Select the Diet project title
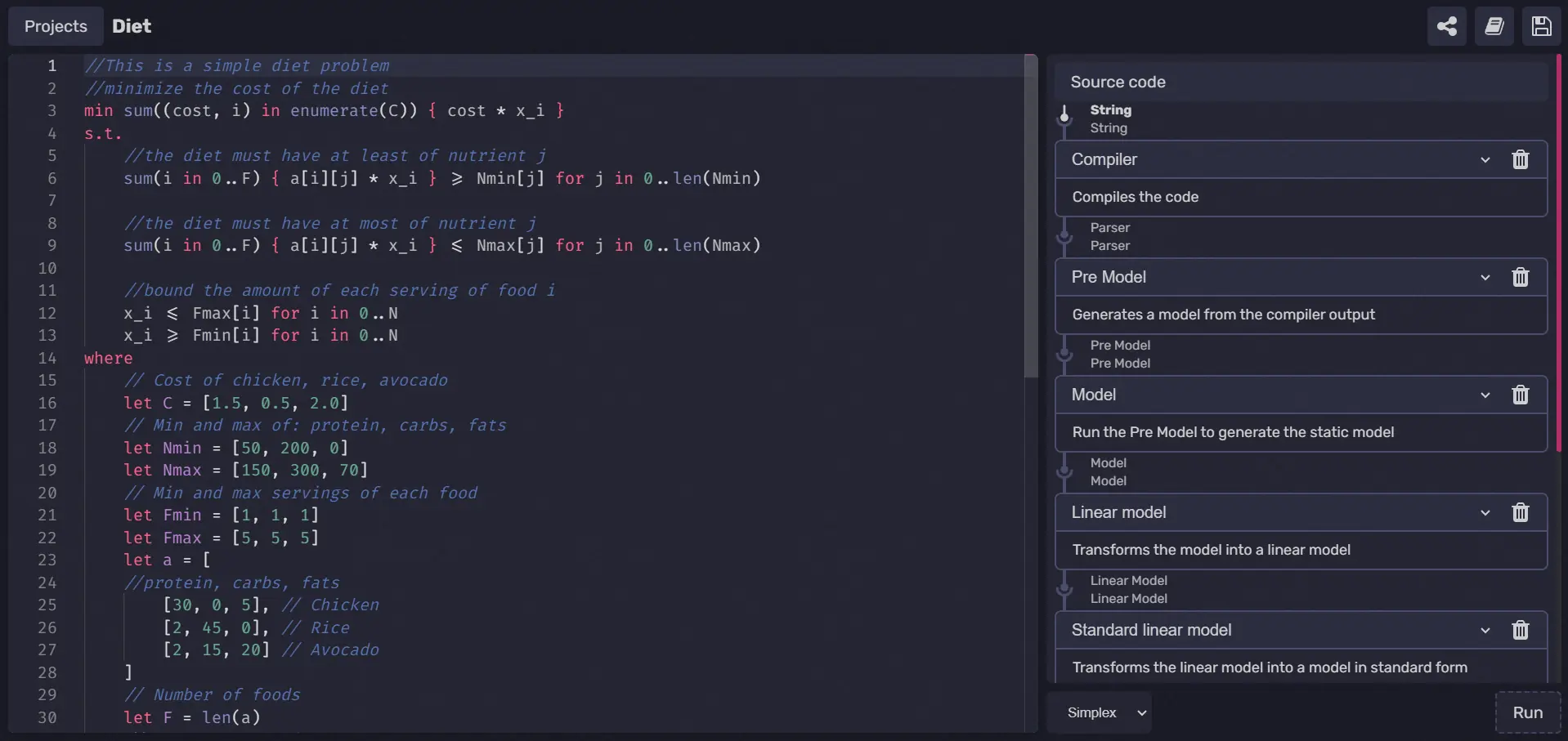The height and width of the screenshot is (741, 1568). coord(132,25)
